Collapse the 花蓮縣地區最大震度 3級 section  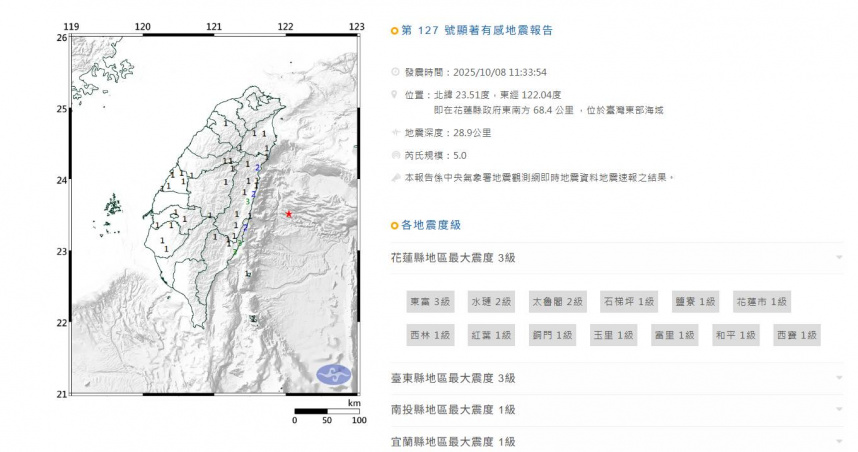pos(840,258)
